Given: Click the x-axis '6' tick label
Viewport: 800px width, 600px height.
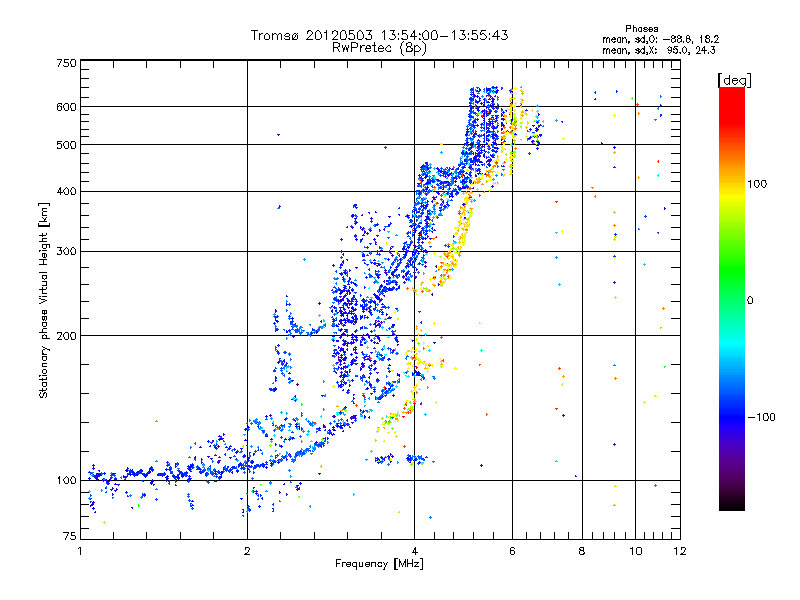Looking at the screenshot, I should [x=512, y=551].
